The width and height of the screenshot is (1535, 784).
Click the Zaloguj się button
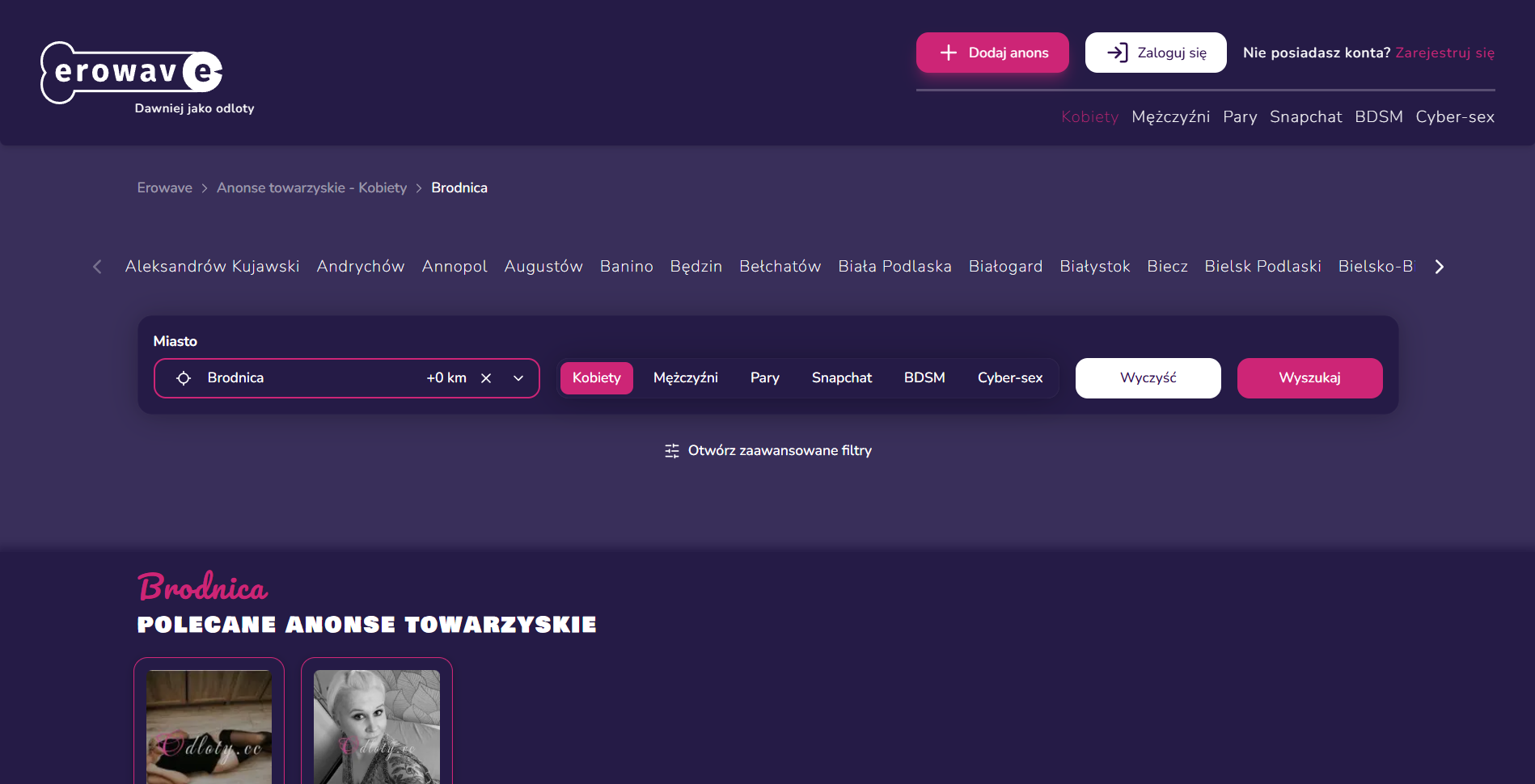coord(1156,53)
